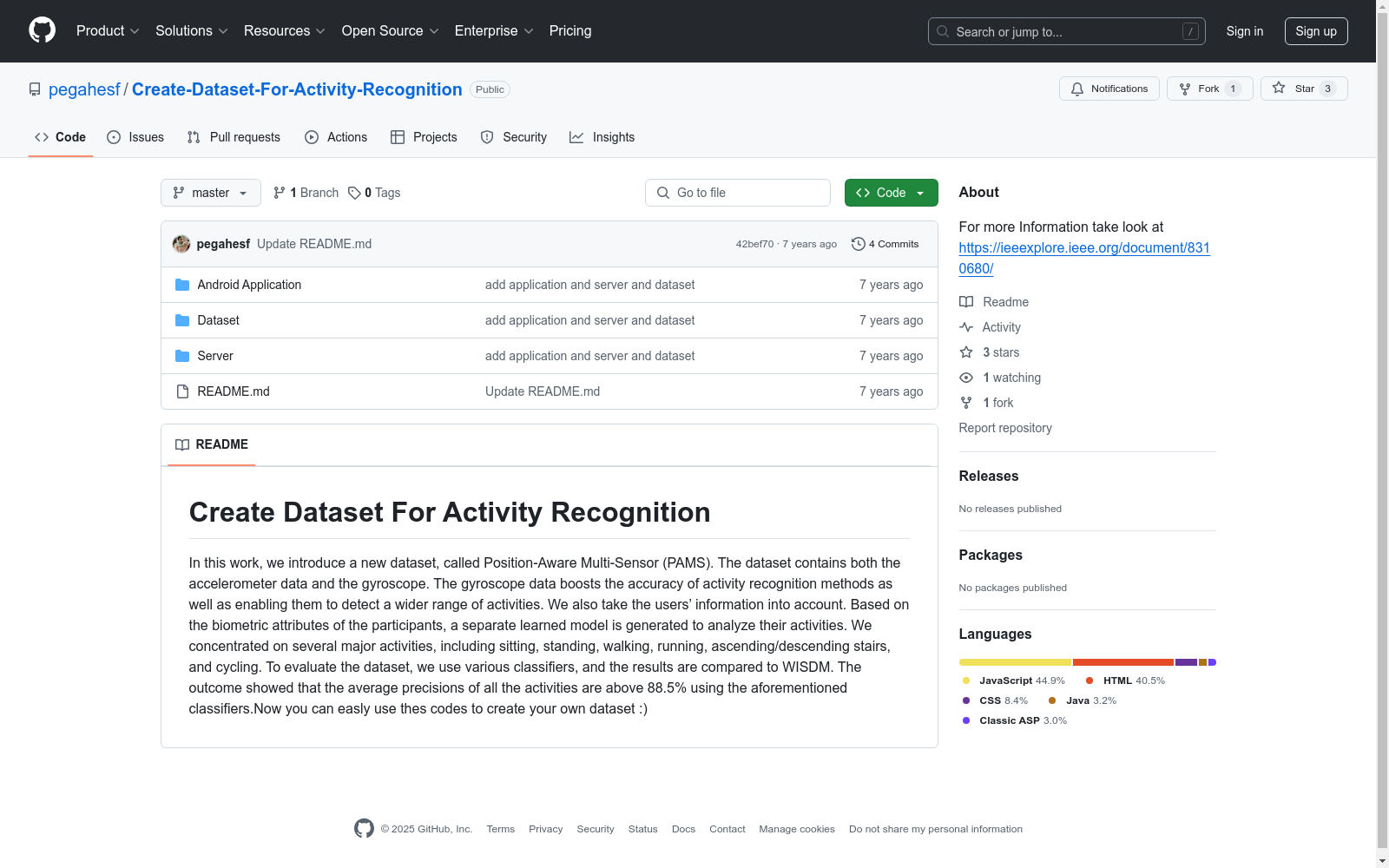Click the Manage cookies footer link

pyautogui.click(x=797, y=829)
